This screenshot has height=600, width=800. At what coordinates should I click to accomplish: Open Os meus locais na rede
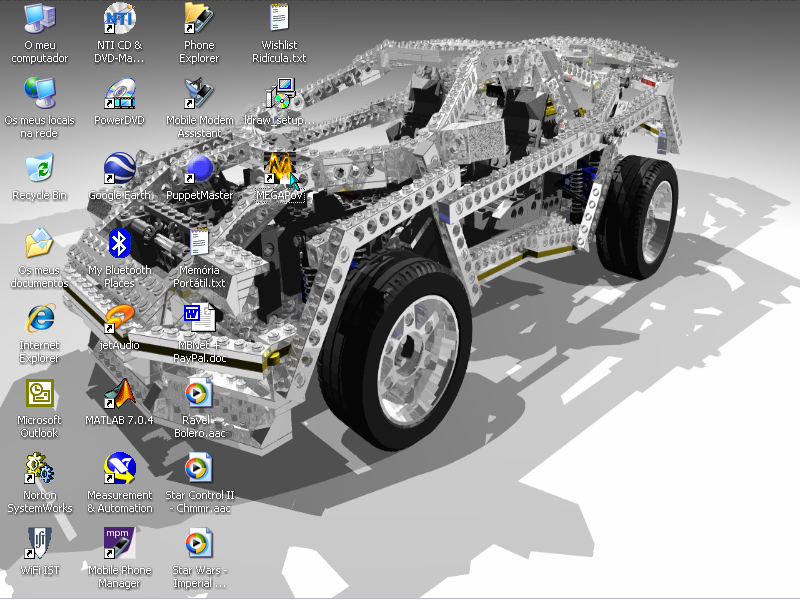[x=40, y=94]
